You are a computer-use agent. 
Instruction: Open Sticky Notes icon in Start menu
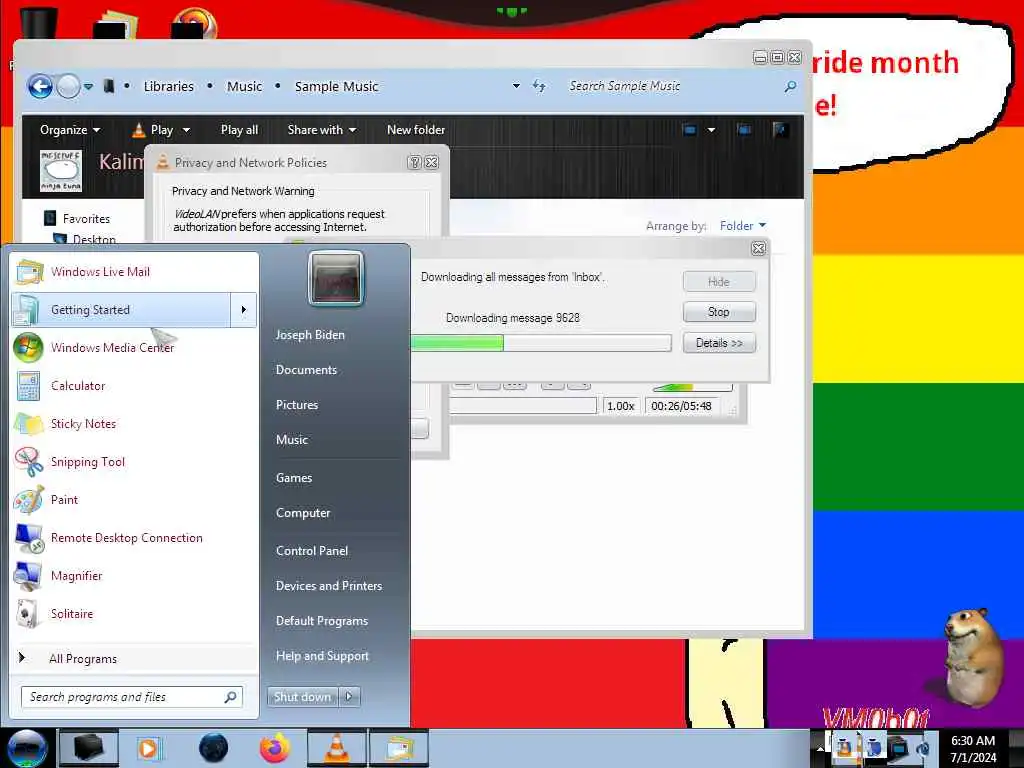(x=29, y=423)
